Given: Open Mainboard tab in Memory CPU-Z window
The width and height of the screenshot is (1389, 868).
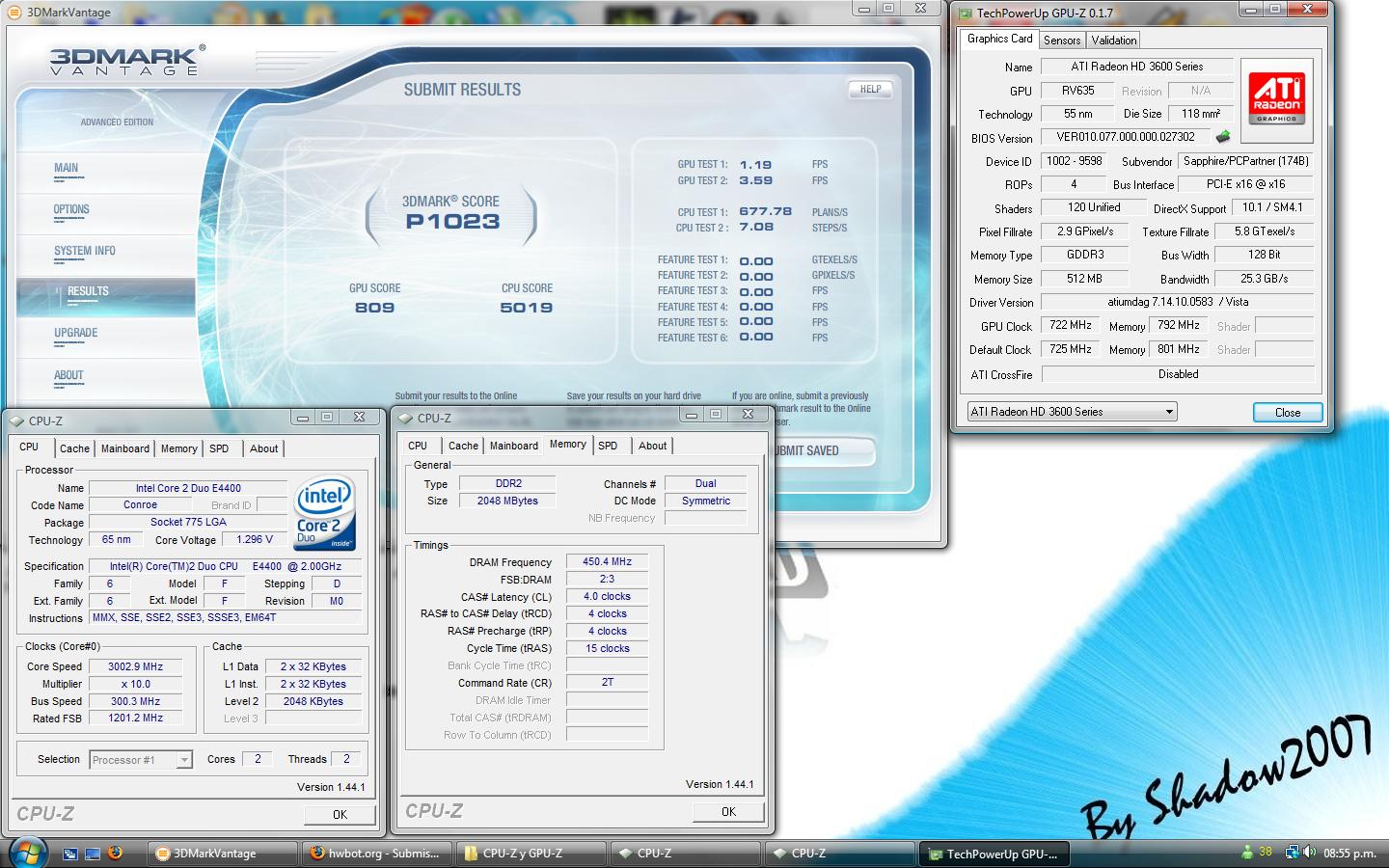Looking at the screenshot, I should (x=514, y=446).
